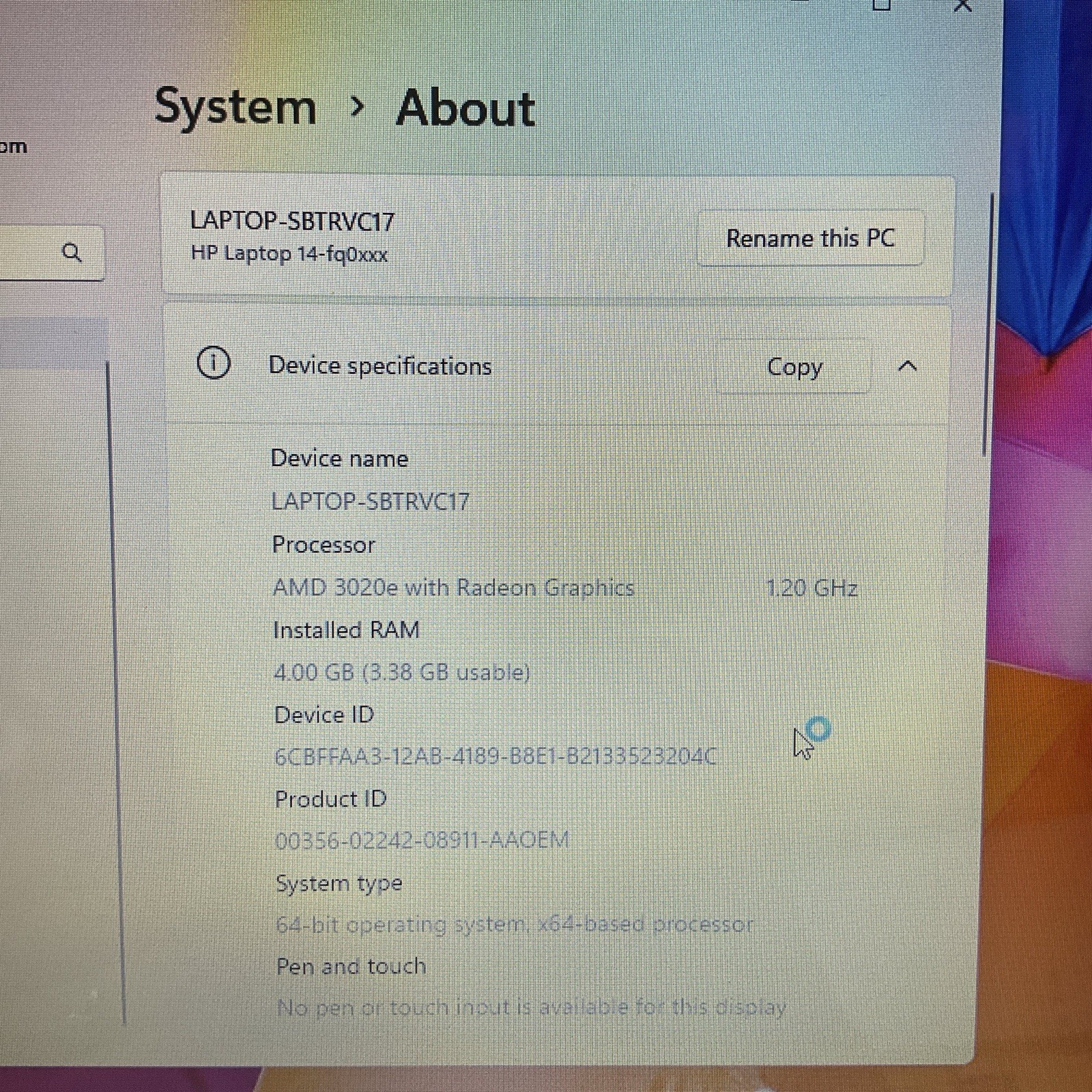Select the LAPTOP-SBTRVC17 text under Device name
The height and width of the screenshot is (1092, 1092).
coord(371,502)
